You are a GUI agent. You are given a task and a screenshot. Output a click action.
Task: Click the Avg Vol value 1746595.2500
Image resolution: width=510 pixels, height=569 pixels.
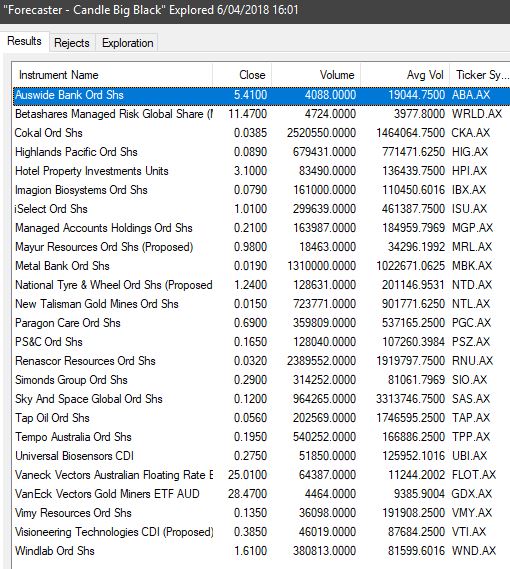pos(410,418)
